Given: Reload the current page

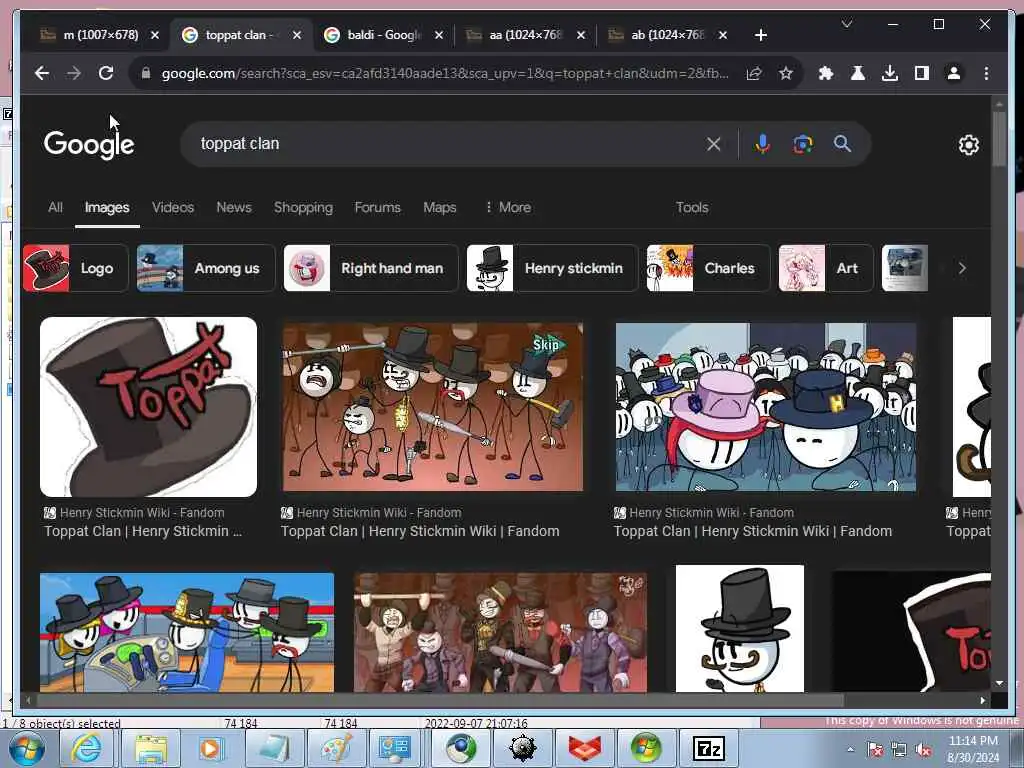Looking at the screenshot, I should pyautogui.click(x=106, y=73).
